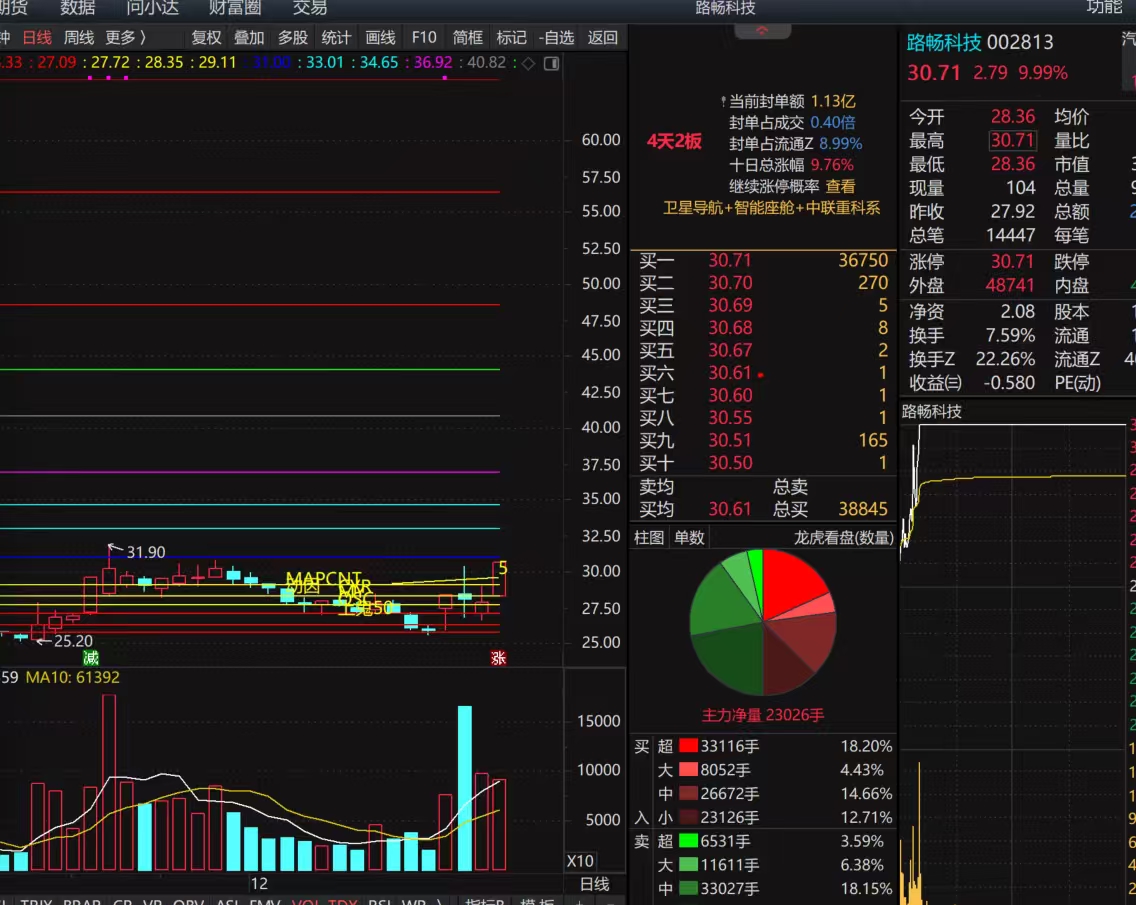Open the F10 company info
This screenshot has width=1136, height=905.
pyautogui.click(x=424, y=38)
